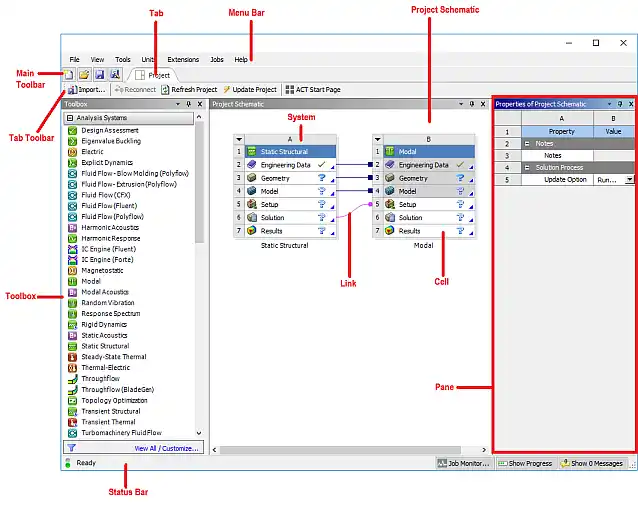Open the View menu

pyautogui.click(x=97, y=59)
